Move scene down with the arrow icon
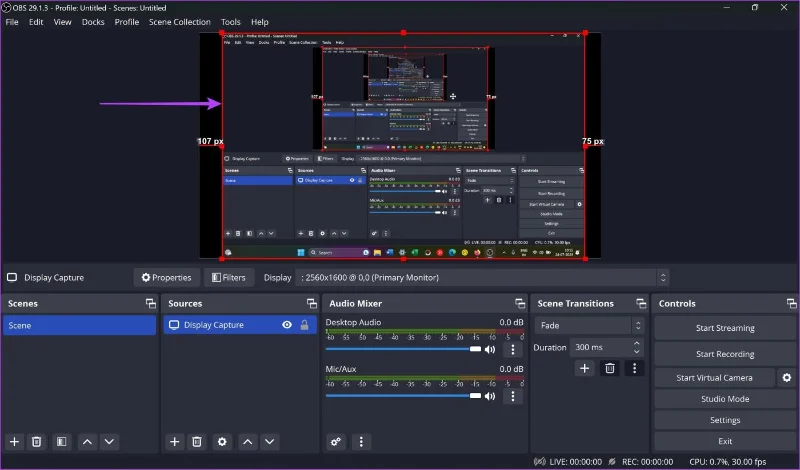Image resolution: width=800 pixels, height=470 pixels. [x=109, y=442]
